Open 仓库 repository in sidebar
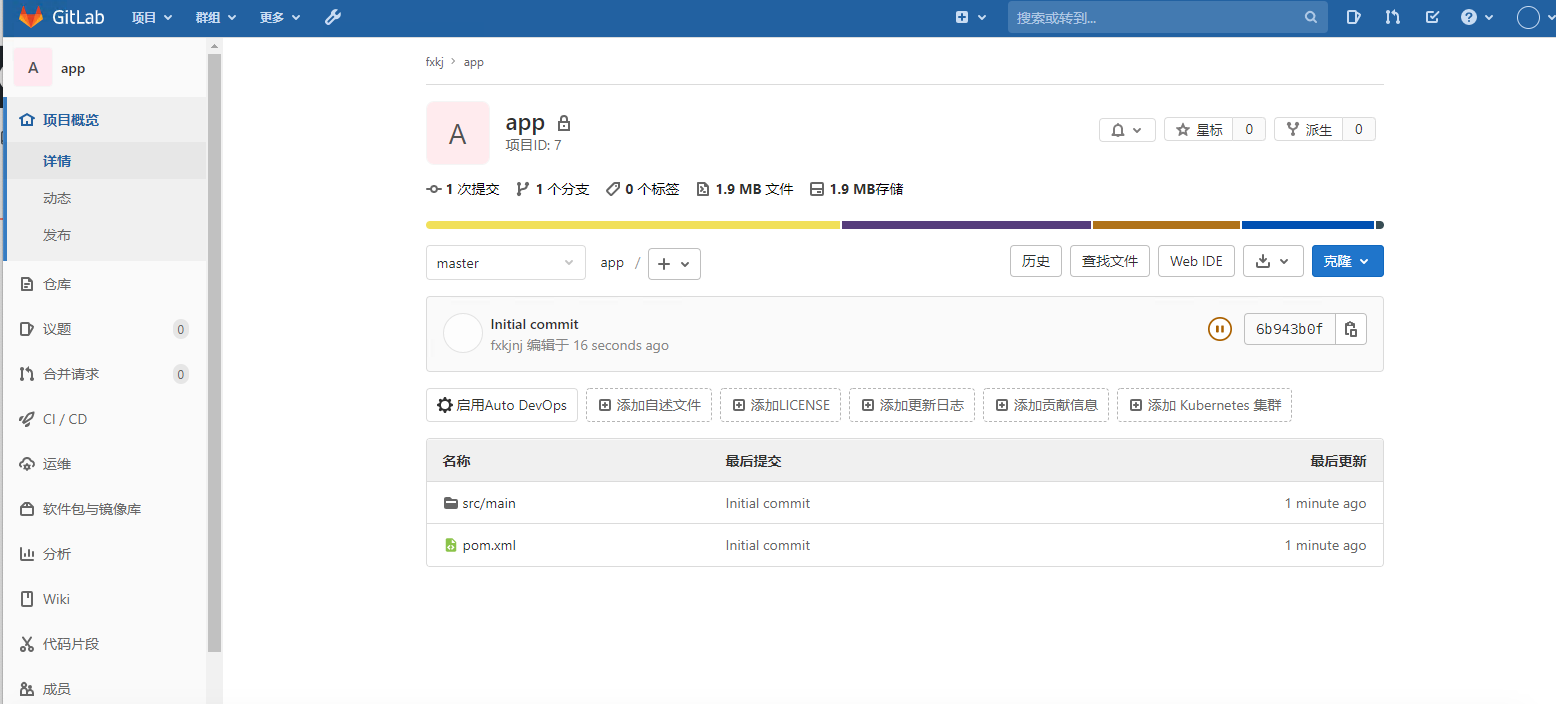 click(106, 284)
